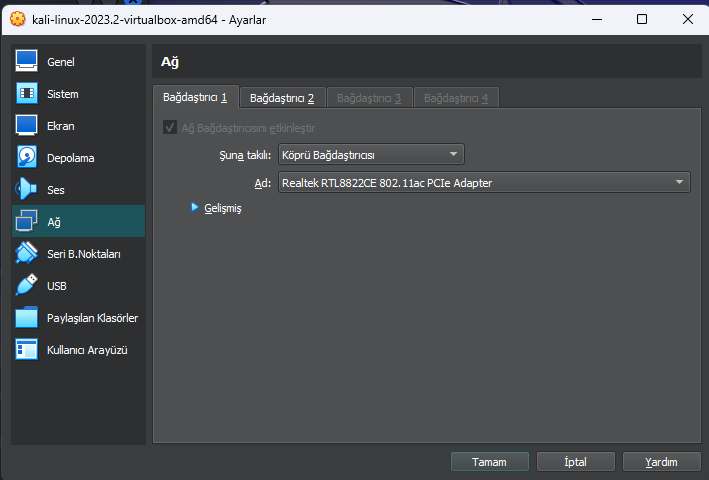Image resolution: width=709 pixels, height=480 pixels.
Task: Open the Genel settings monitor icon
Action: [26, 61]
